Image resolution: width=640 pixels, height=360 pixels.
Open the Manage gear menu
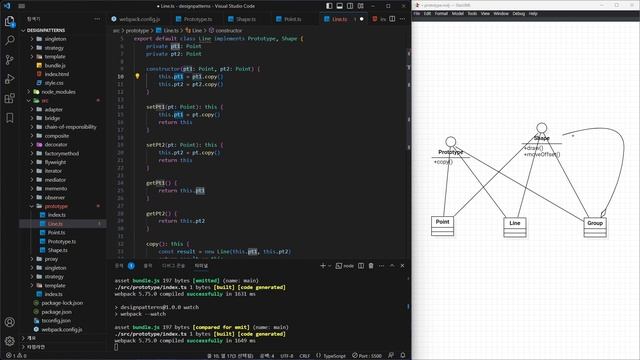click(x=9, y=340)
